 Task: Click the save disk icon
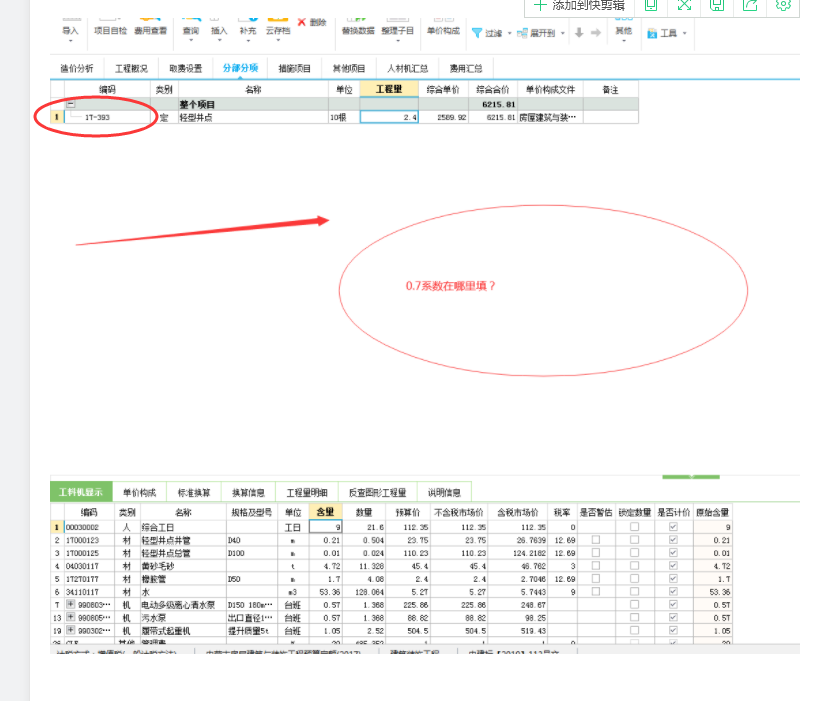tap(717, 5)
